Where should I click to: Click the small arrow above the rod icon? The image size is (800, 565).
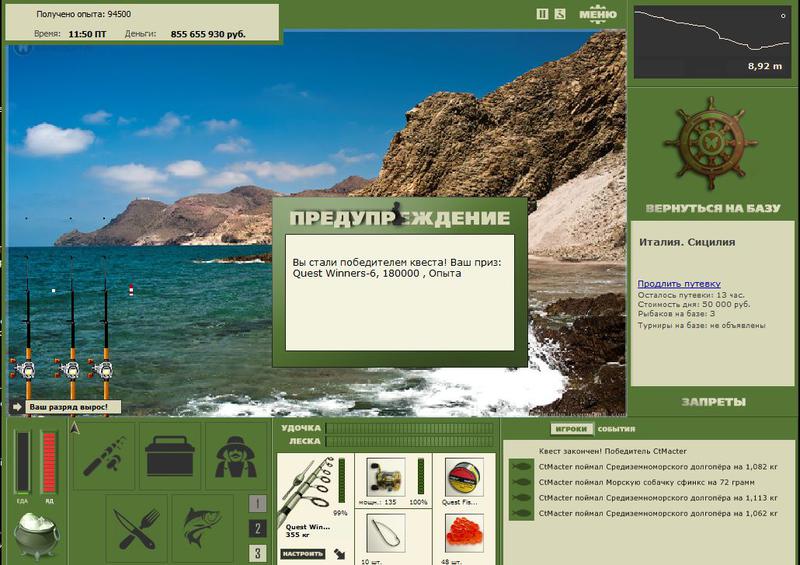[74, 428]
